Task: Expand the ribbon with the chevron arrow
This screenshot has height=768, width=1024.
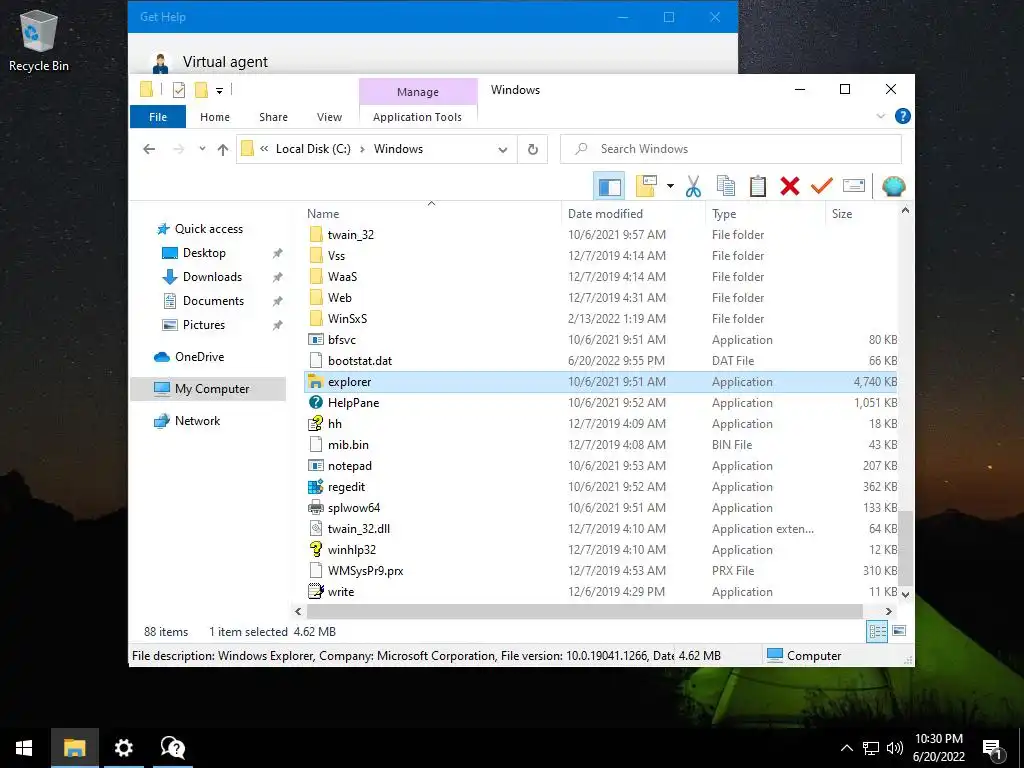Action: (880, 116)
